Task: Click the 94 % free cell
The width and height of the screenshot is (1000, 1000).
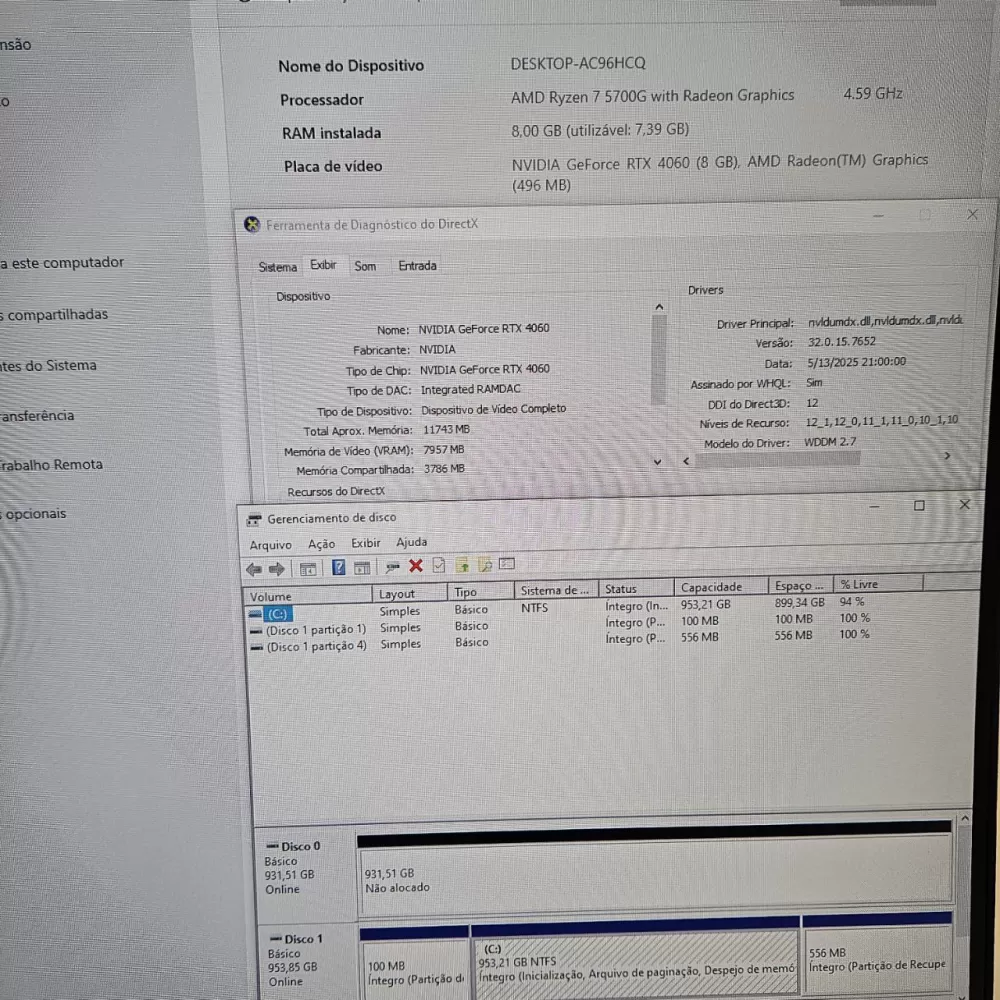Action: (851, 601)
